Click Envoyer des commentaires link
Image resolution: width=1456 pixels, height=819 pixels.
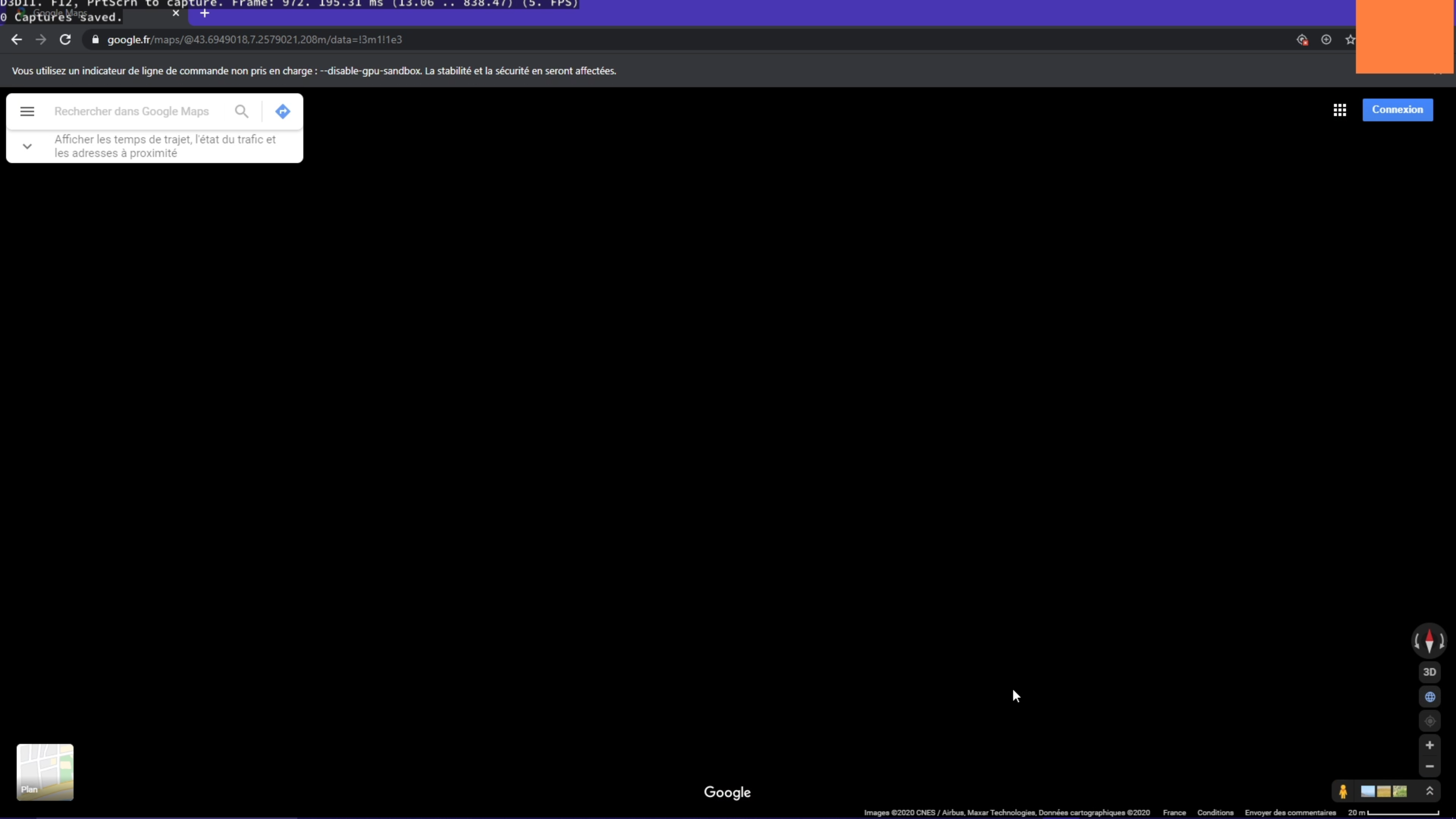click(1290, 813)
